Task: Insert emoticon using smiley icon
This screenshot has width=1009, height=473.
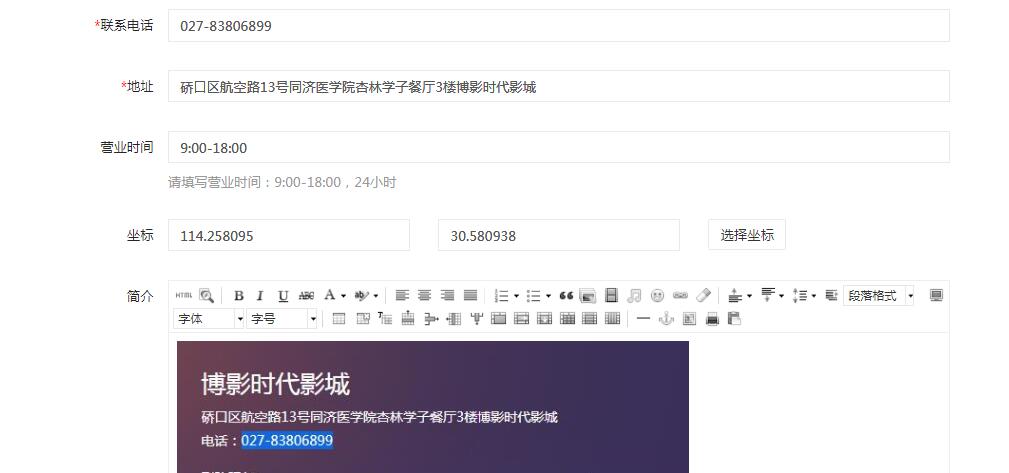Action: tap(657, 296)
